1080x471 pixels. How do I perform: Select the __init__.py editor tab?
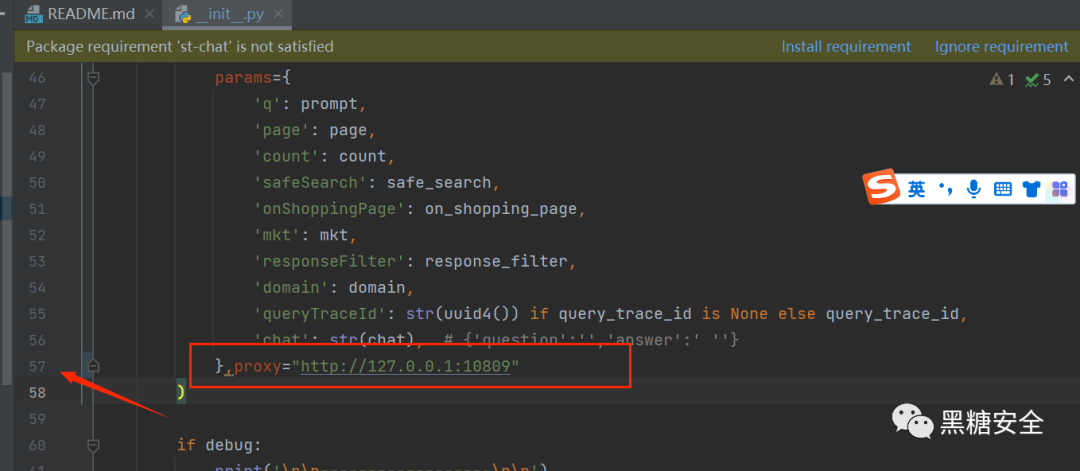coord(227,15)
